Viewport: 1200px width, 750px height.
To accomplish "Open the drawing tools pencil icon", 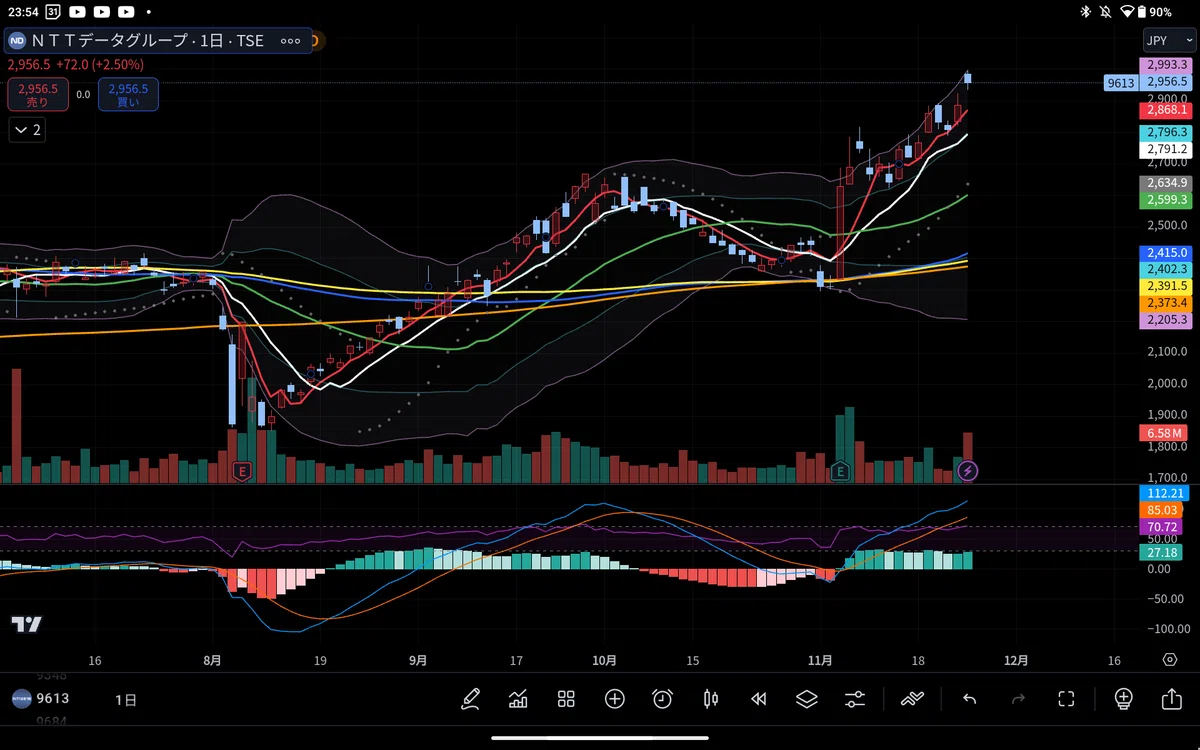I will tap(471, 699).
